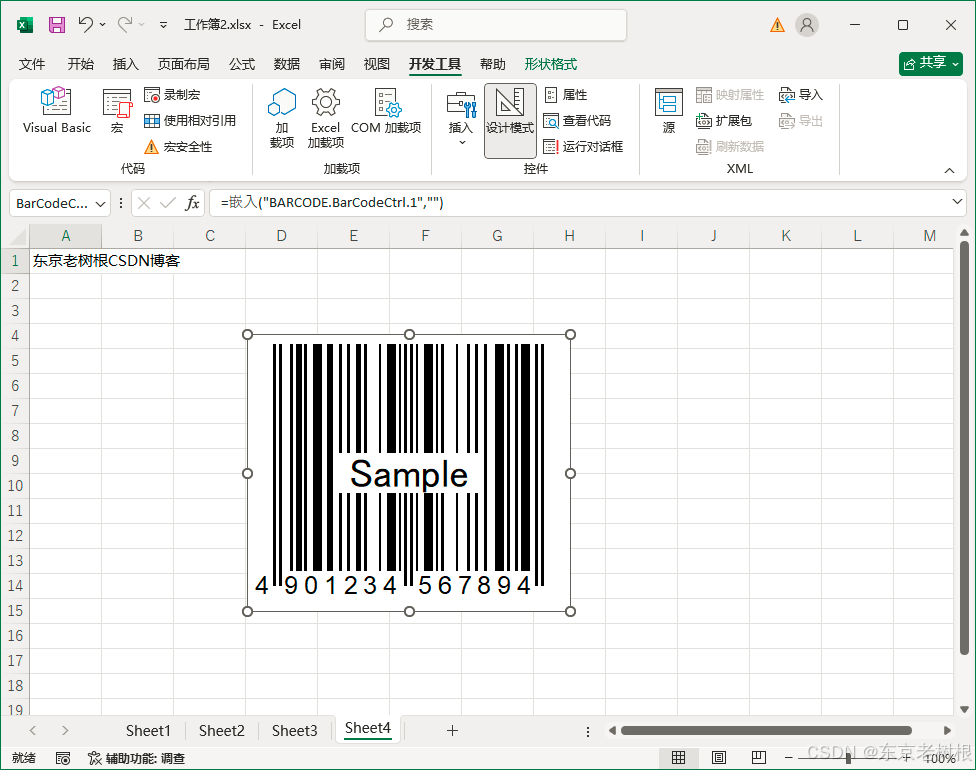Screen dimensions: 976x770
Task: Add a new sheet with plus button
Action: point(453,731)
